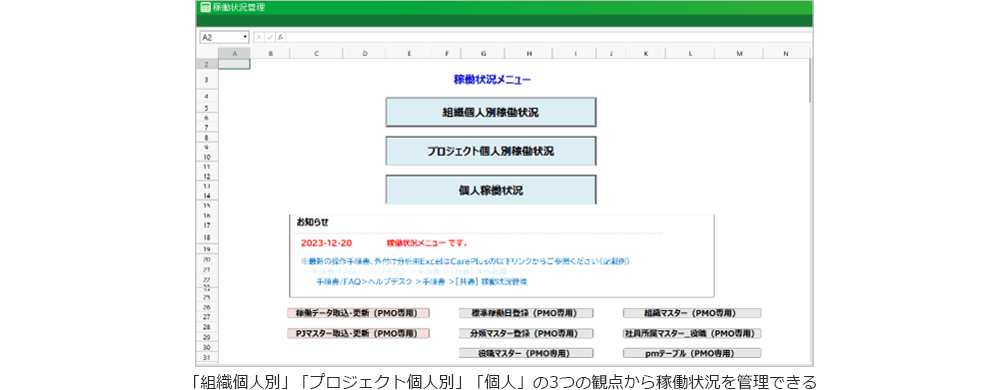Select column H header

click(529, 54)
